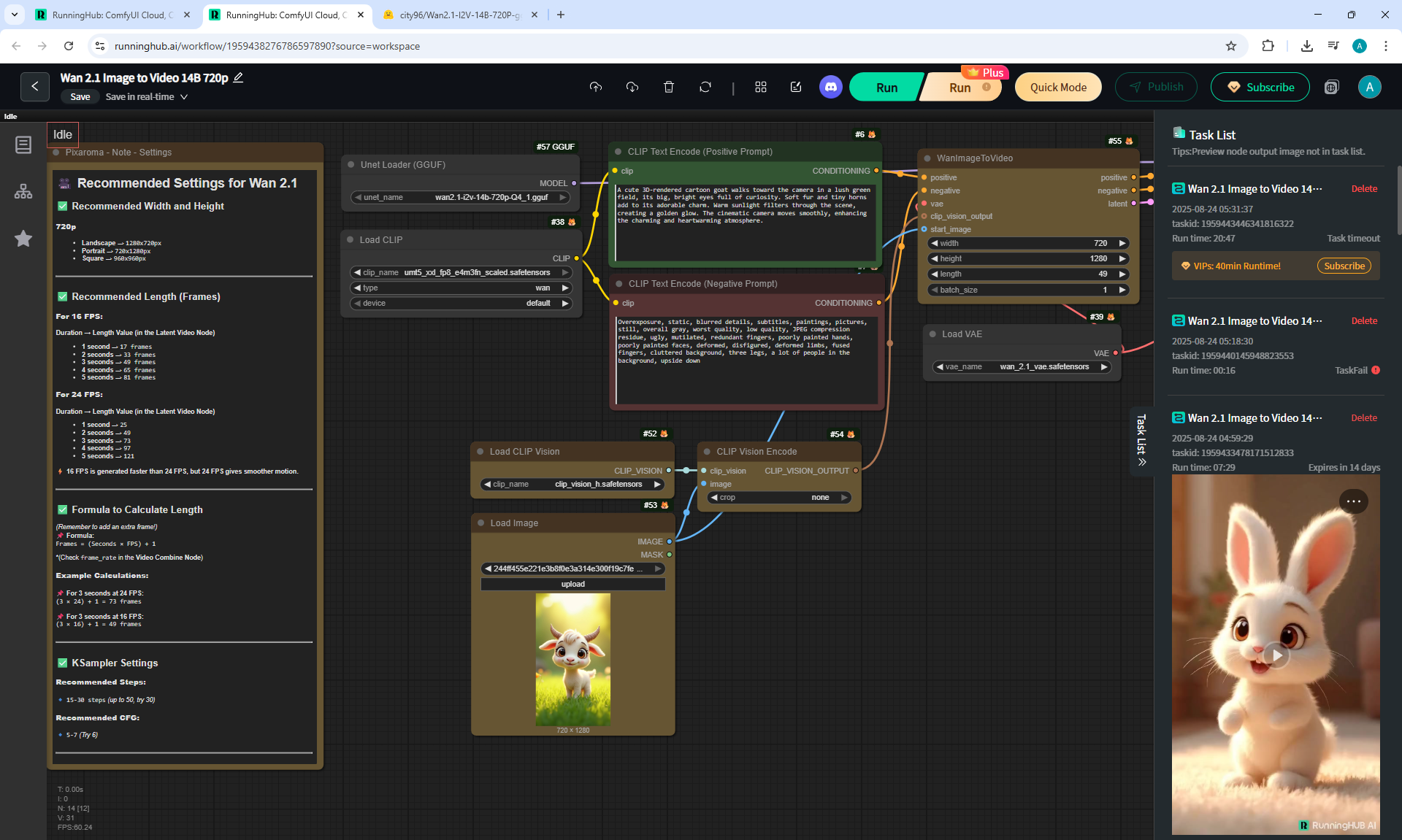The image size is (1402, 840).
Task: Click the edit title pencil icon
Action: click(x=238, y=77)
